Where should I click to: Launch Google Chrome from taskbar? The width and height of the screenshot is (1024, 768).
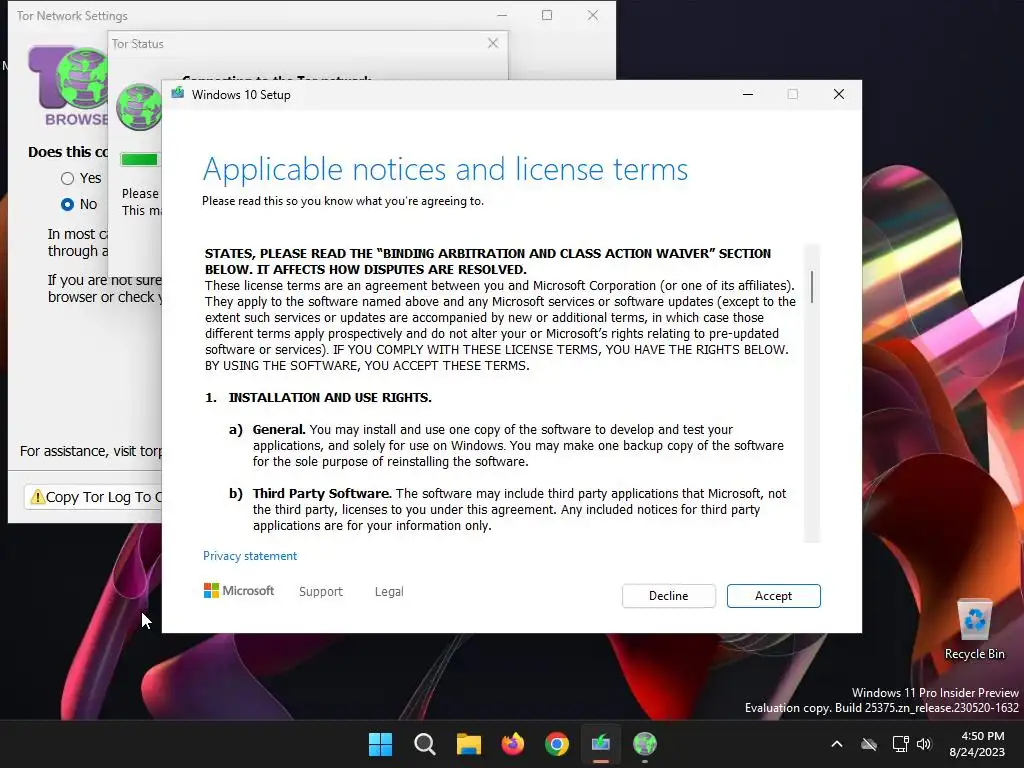556,744
